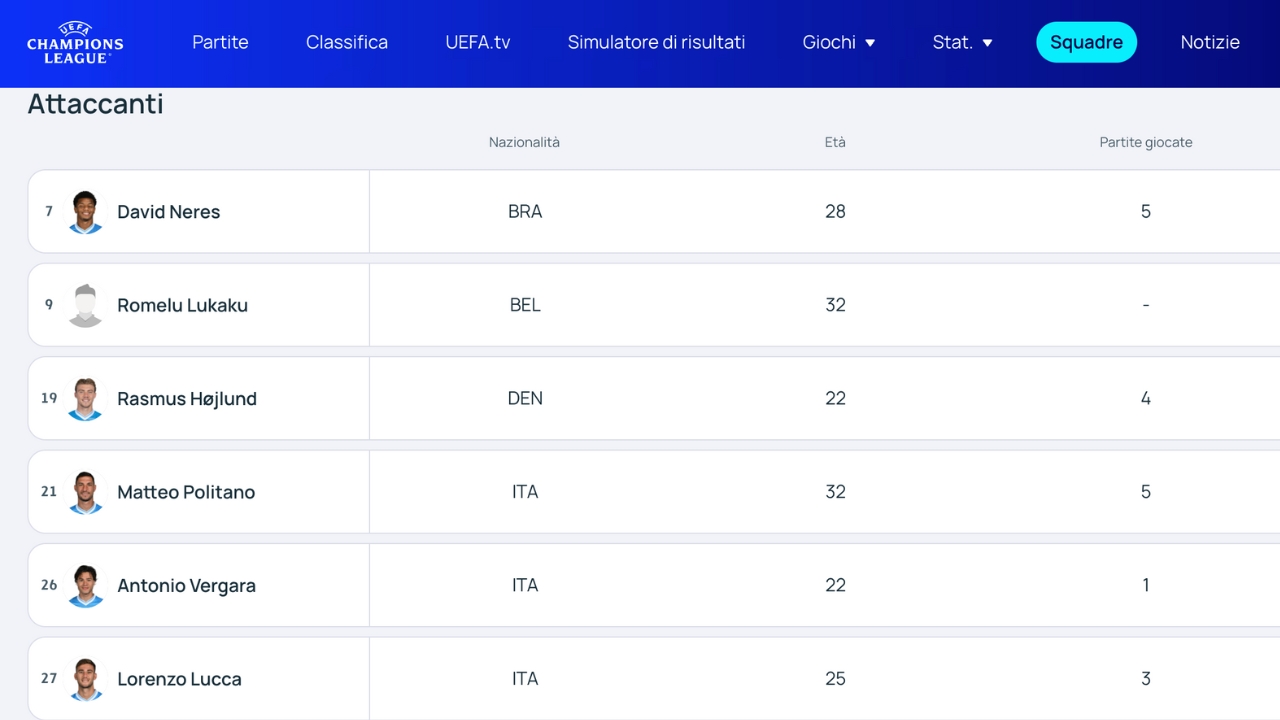Click Antonio Vergara's player headshot
Image resolution: width=1280 pixels, height=720 pixels.
pyautogui.click(x=85, y=586)
